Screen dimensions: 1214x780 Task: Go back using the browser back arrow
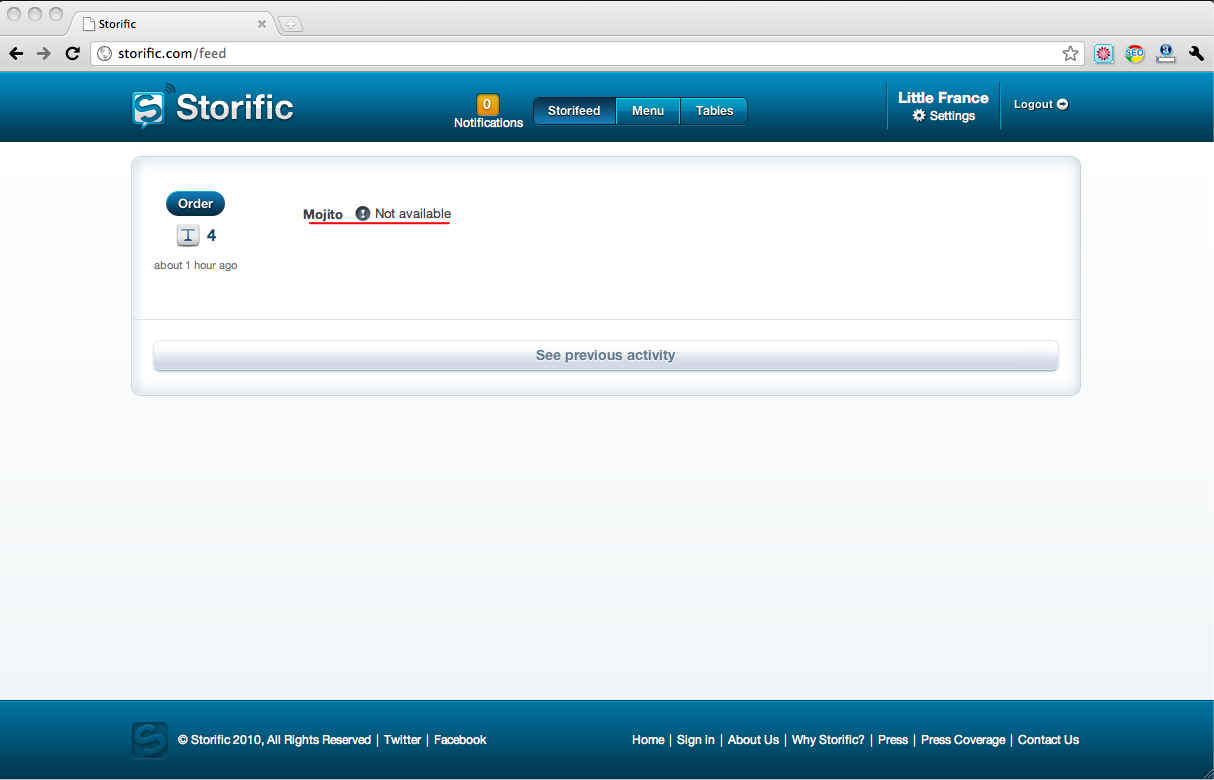pyautogui.click(x=16, y=54)
